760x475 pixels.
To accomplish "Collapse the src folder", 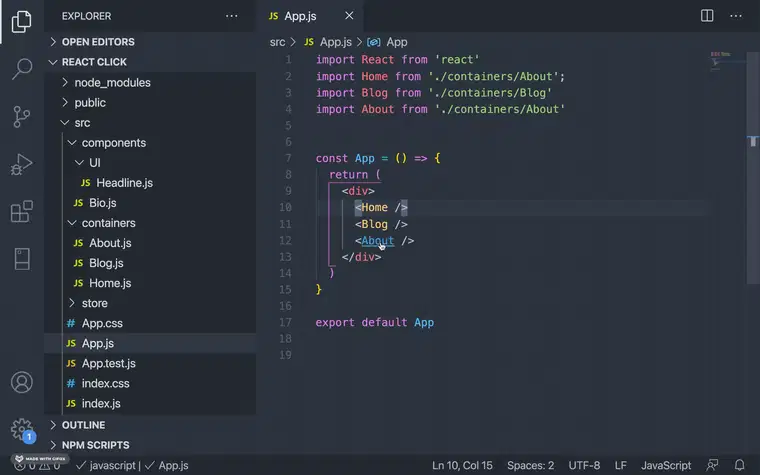I will [150, 123].
